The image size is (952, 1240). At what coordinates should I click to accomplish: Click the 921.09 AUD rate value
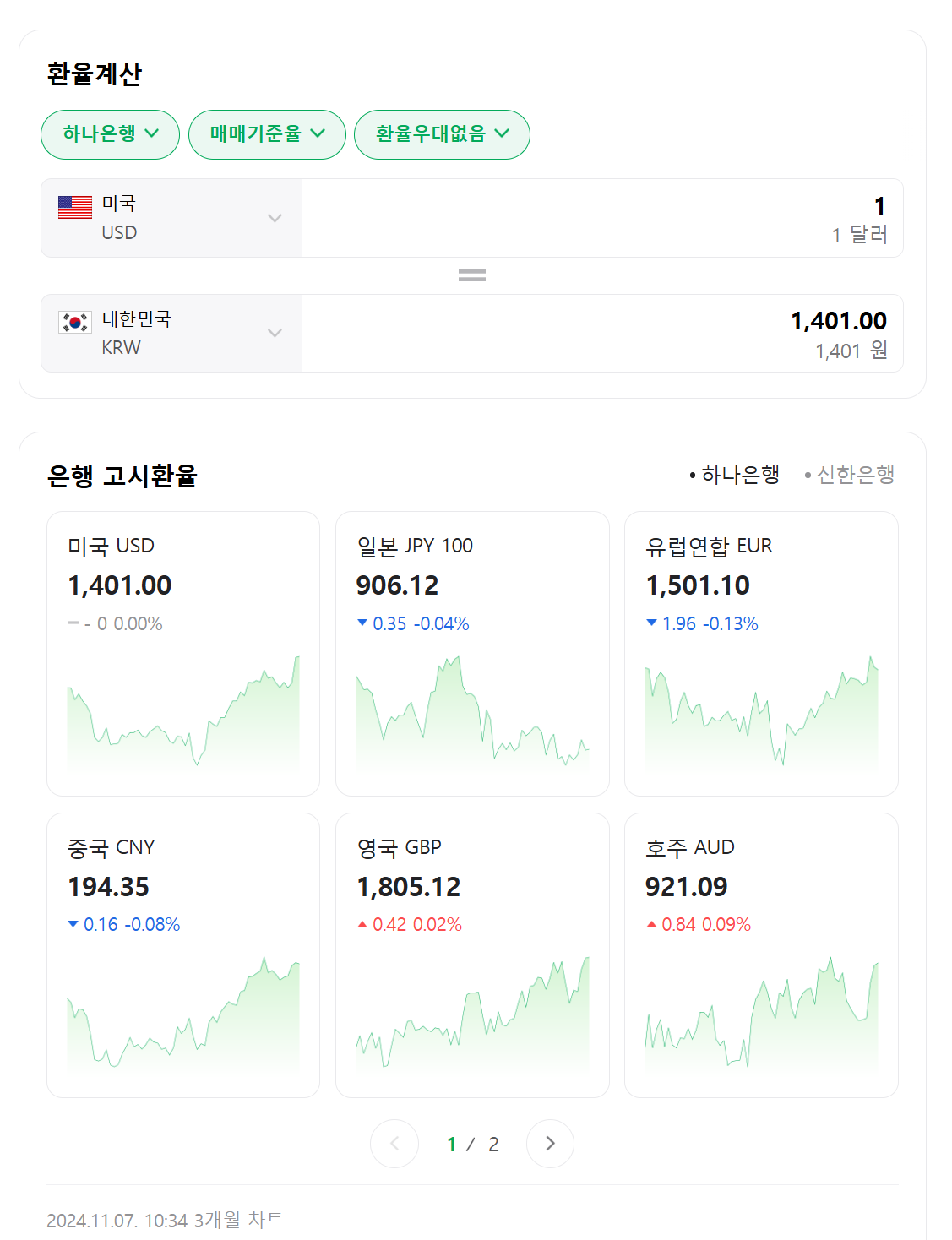687,887
